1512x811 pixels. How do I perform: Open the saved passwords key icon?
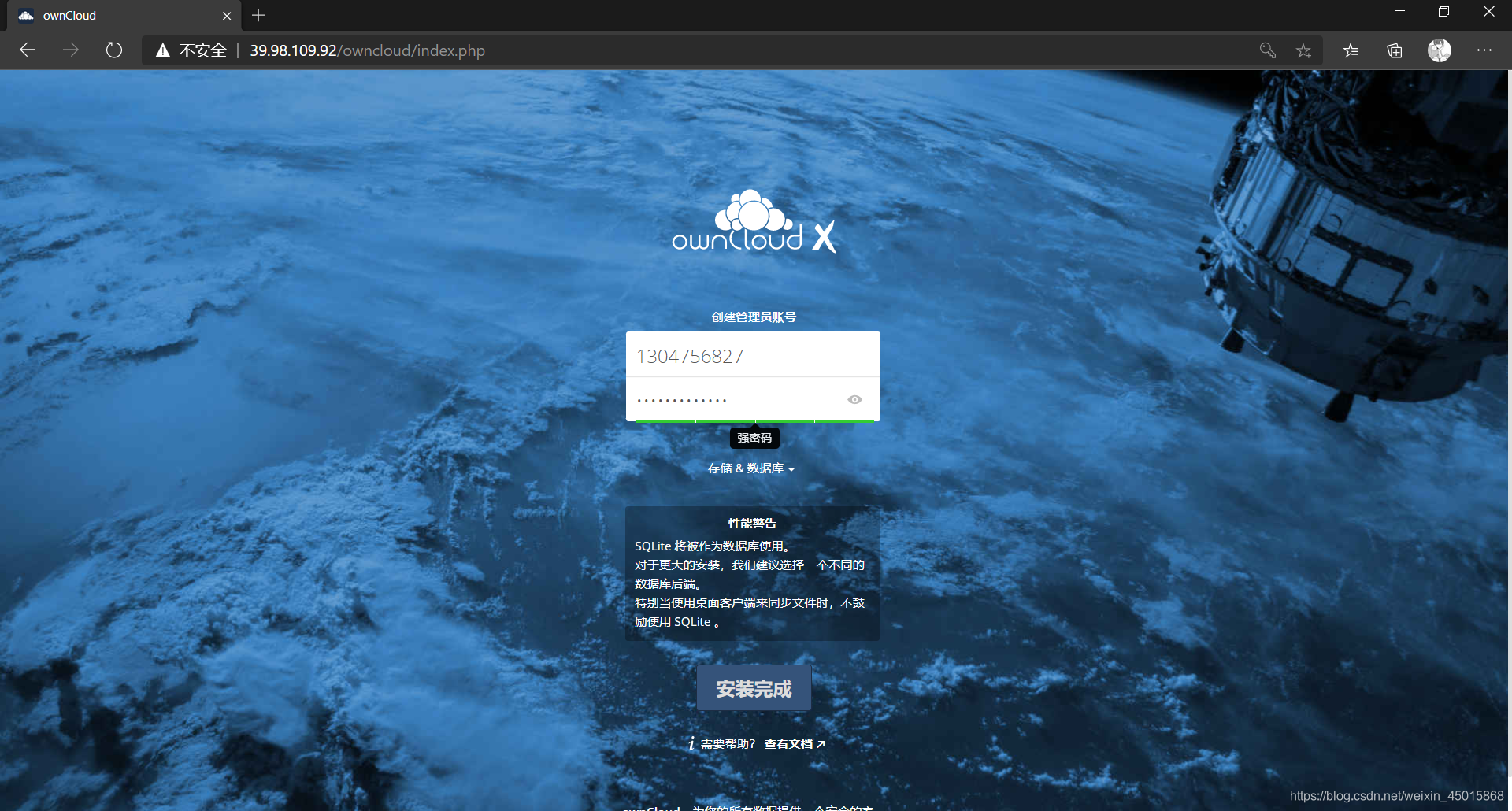pos(1267,50)
